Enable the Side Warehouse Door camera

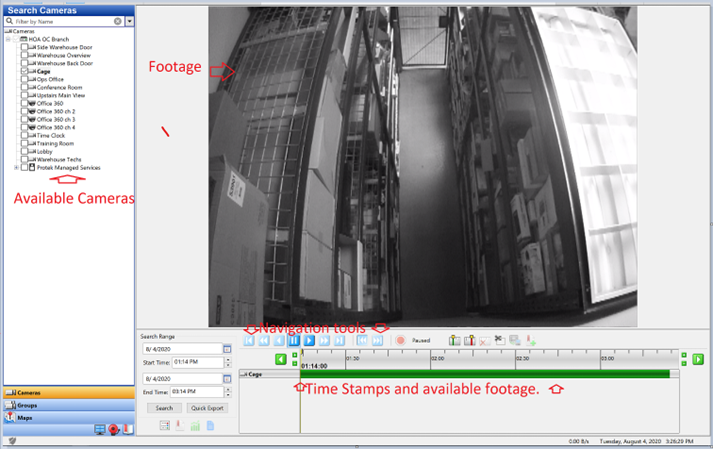[24, 47]
